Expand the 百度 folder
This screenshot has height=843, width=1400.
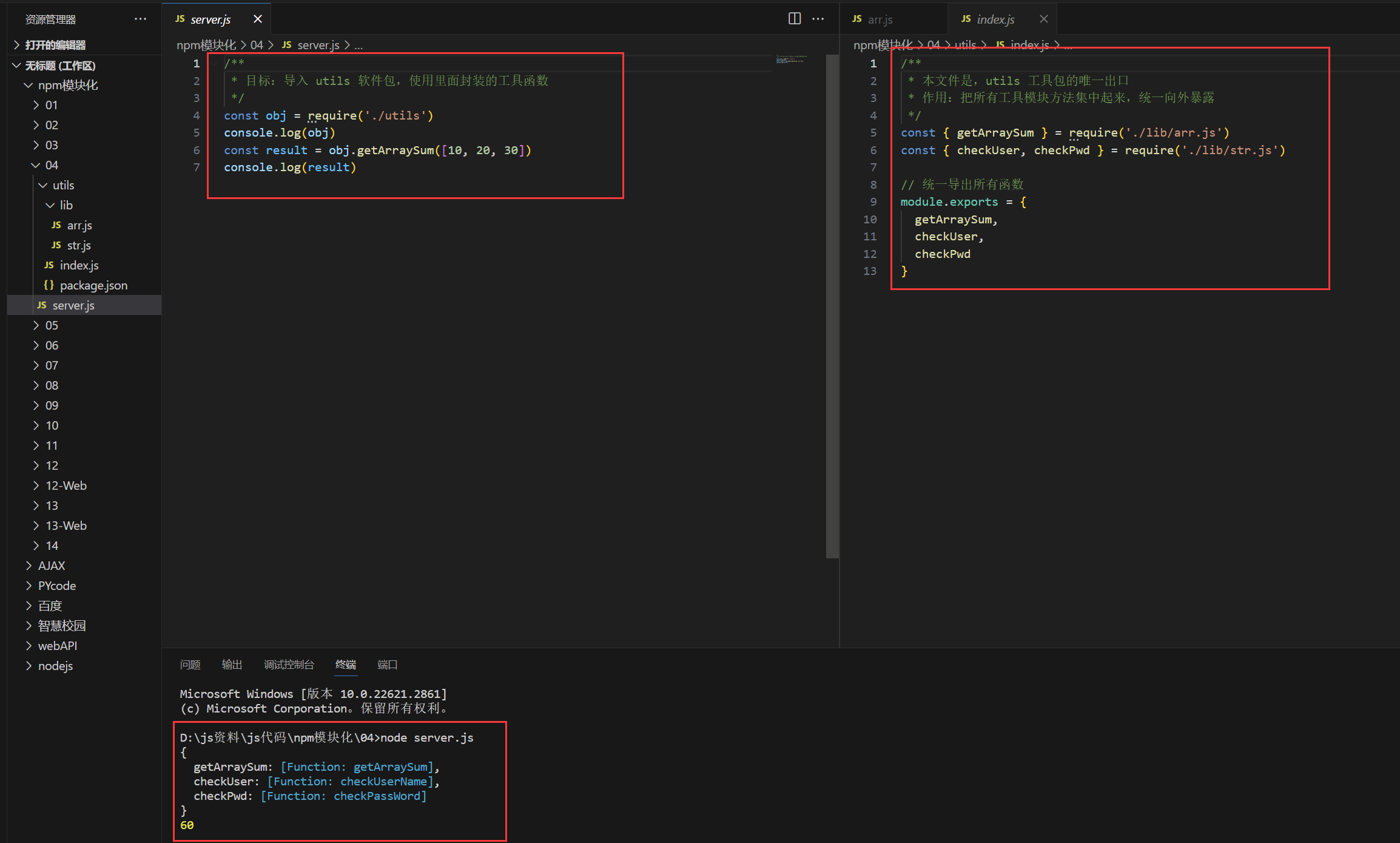pyautogui.click(x=84, y=606)
